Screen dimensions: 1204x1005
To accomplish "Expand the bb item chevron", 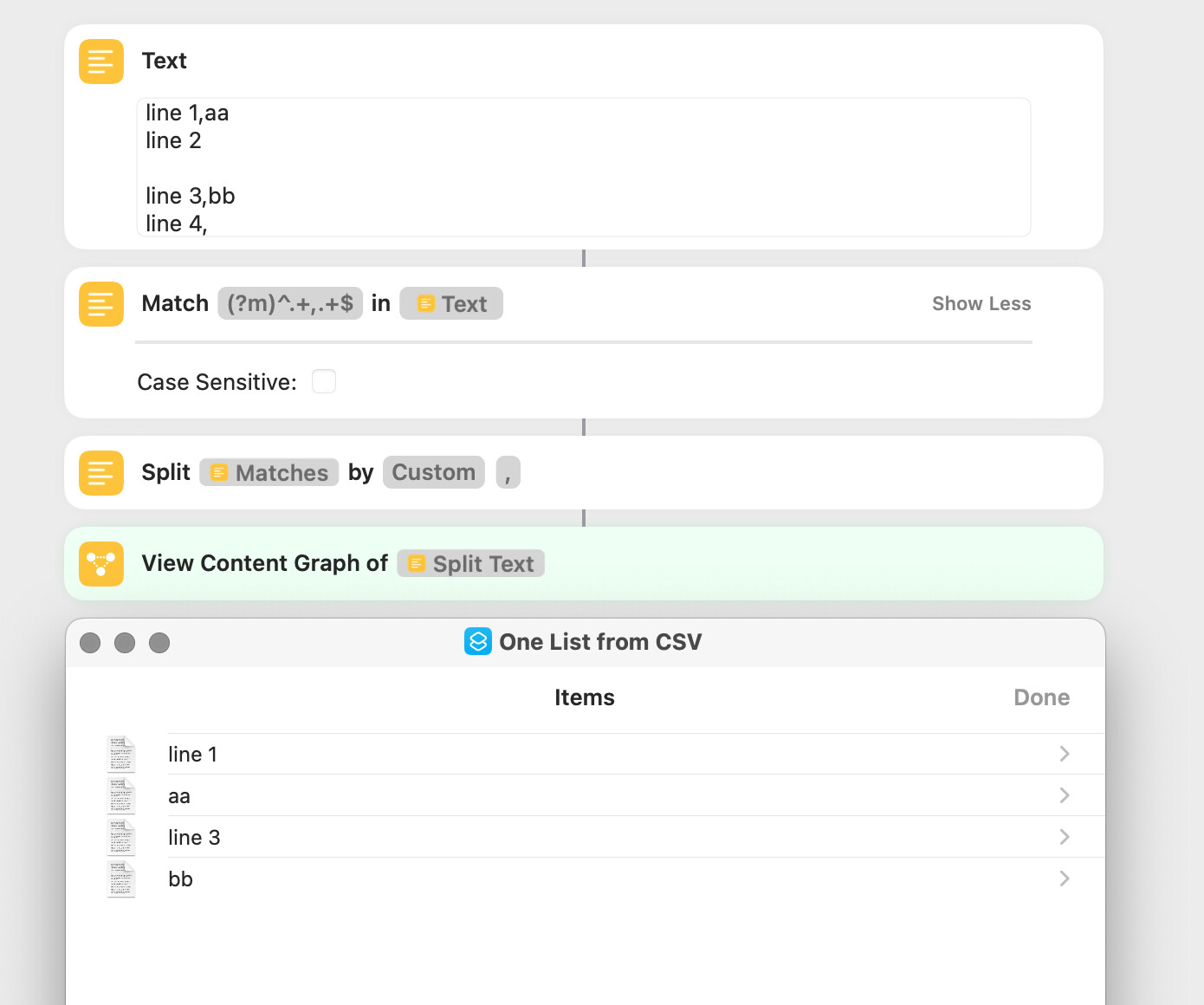I will point(1065,879).
